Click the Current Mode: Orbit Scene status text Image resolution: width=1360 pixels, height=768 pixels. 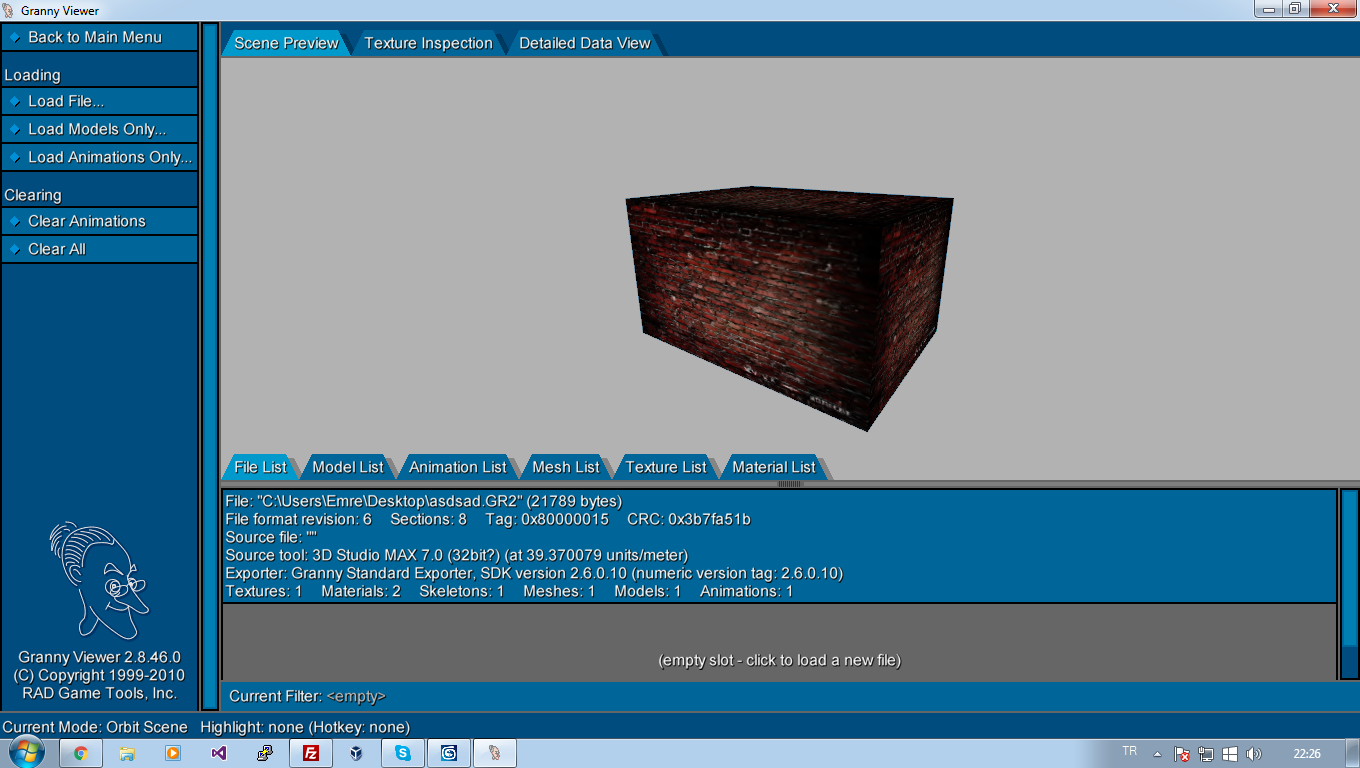point(95,727)
